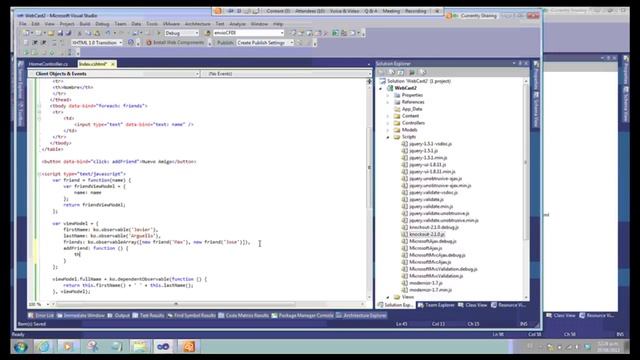640x360 pixels.
Task: Open the Output panel
Action: tap(118, 316)
